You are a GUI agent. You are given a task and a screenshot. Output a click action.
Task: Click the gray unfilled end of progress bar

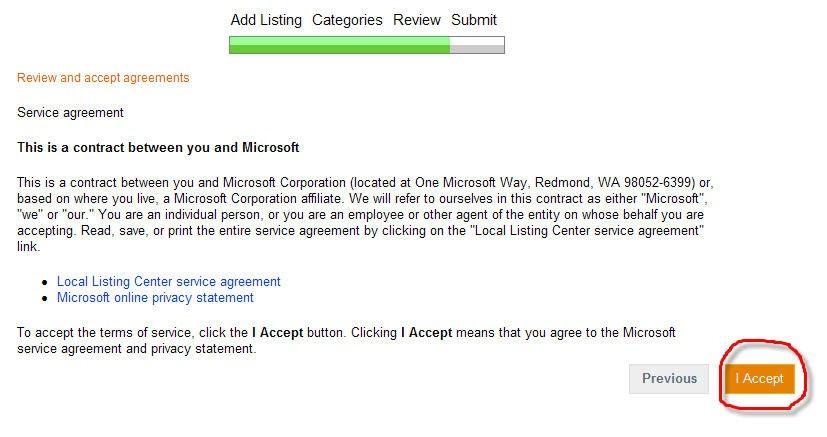pyautogui.click(x=477, y=45)
